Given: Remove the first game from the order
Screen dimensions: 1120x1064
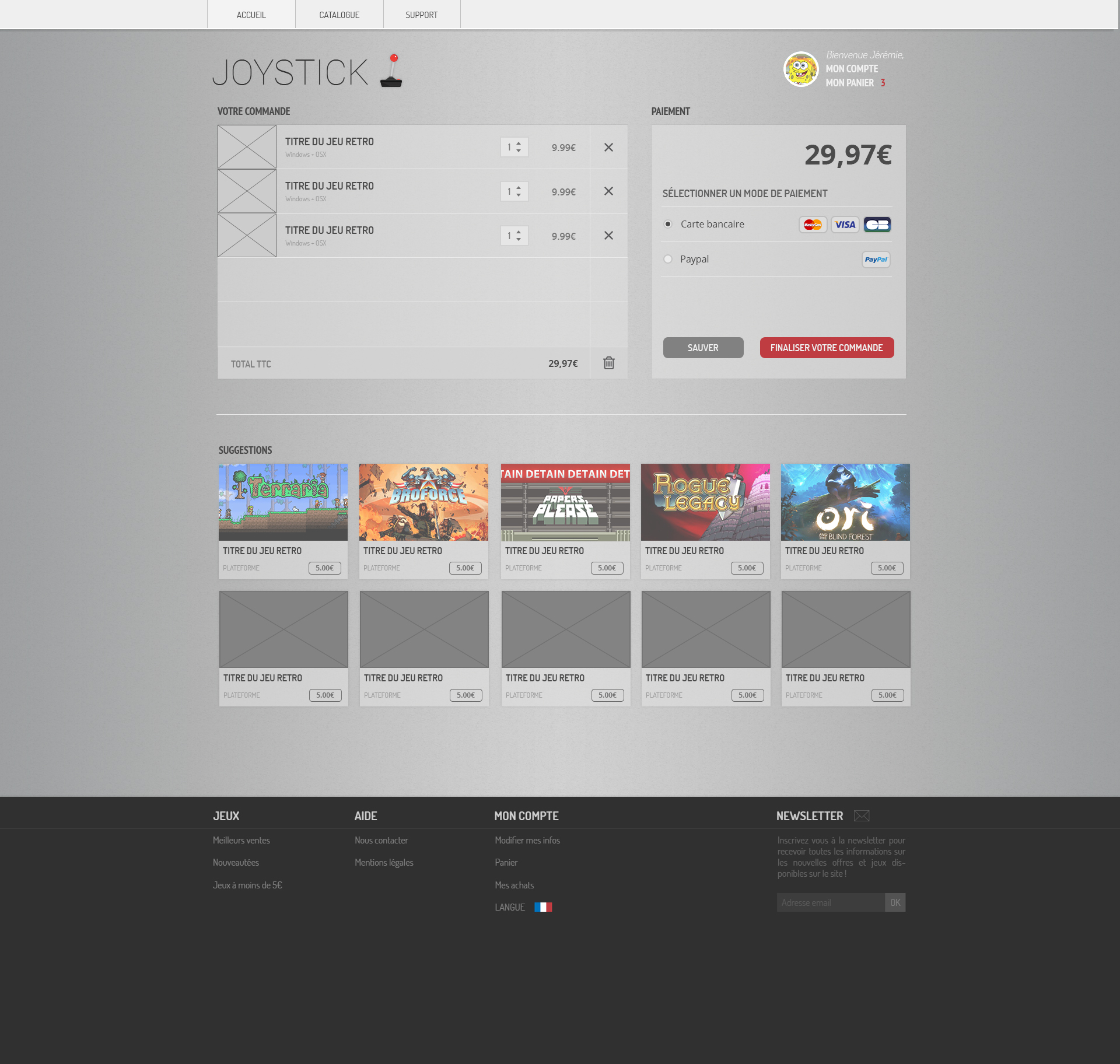Looking at the screenshot, I should 608,148.
